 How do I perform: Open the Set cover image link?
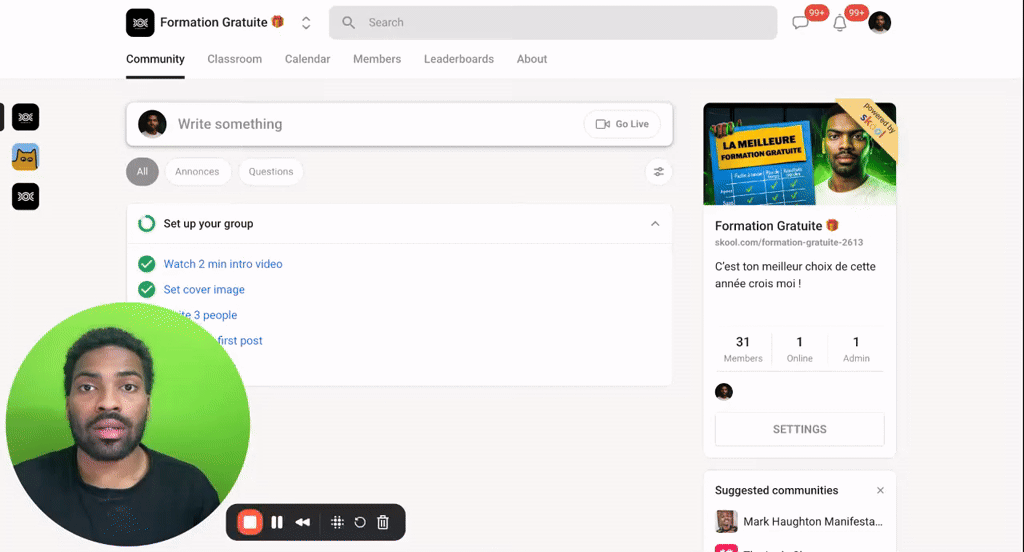click(204, 289)
